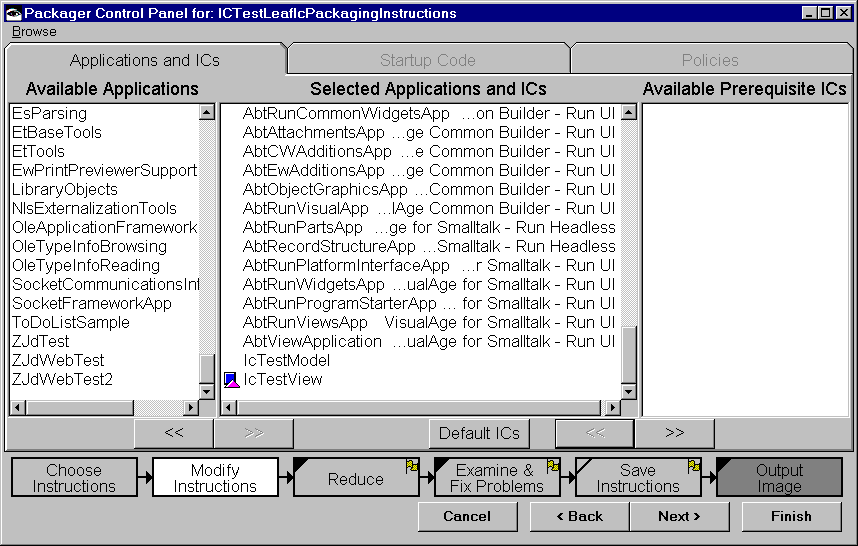Image resolution: width=858 pixels, height=546 pixels.
Task: Open the Browse menu
Action: [34, 32]
